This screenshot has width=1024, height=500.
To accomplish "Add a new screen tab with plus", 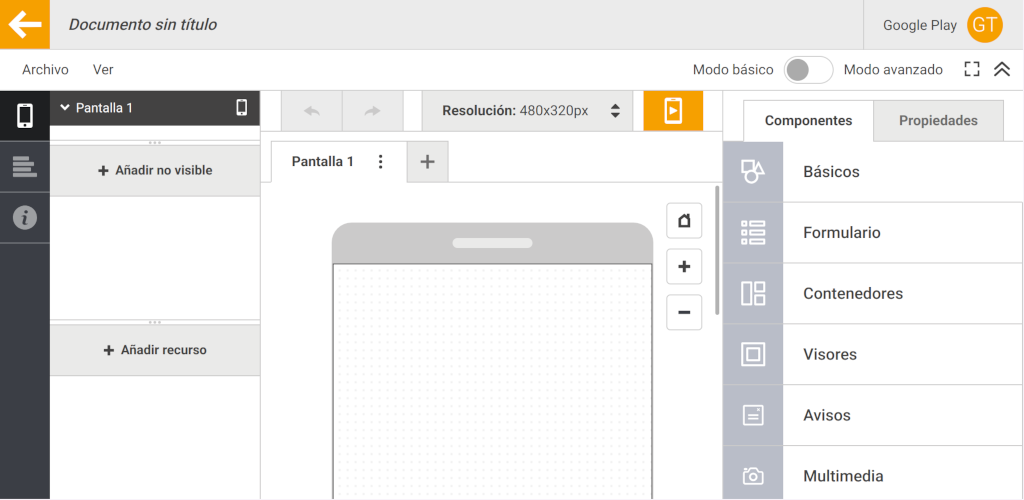I will coord(427,161).
